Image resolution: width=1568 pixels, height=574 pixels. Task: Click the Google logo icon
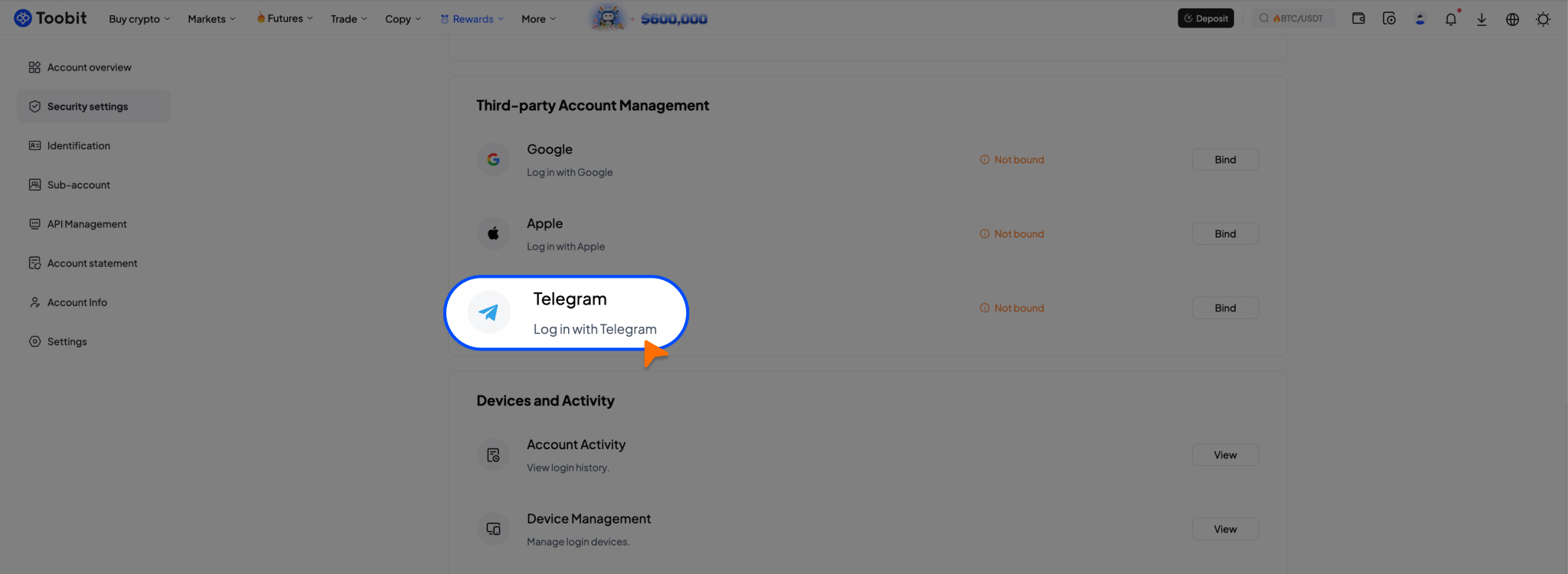pos(493,159)
